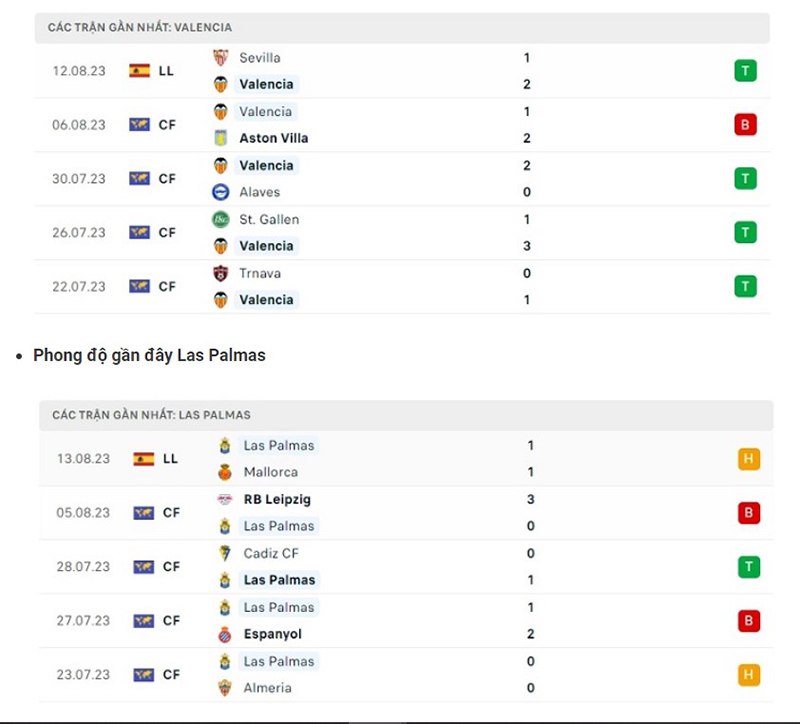This screenshot has height=724, width=800.
Task: Click the RB Leipzig team logo
Action: (222, 499)
